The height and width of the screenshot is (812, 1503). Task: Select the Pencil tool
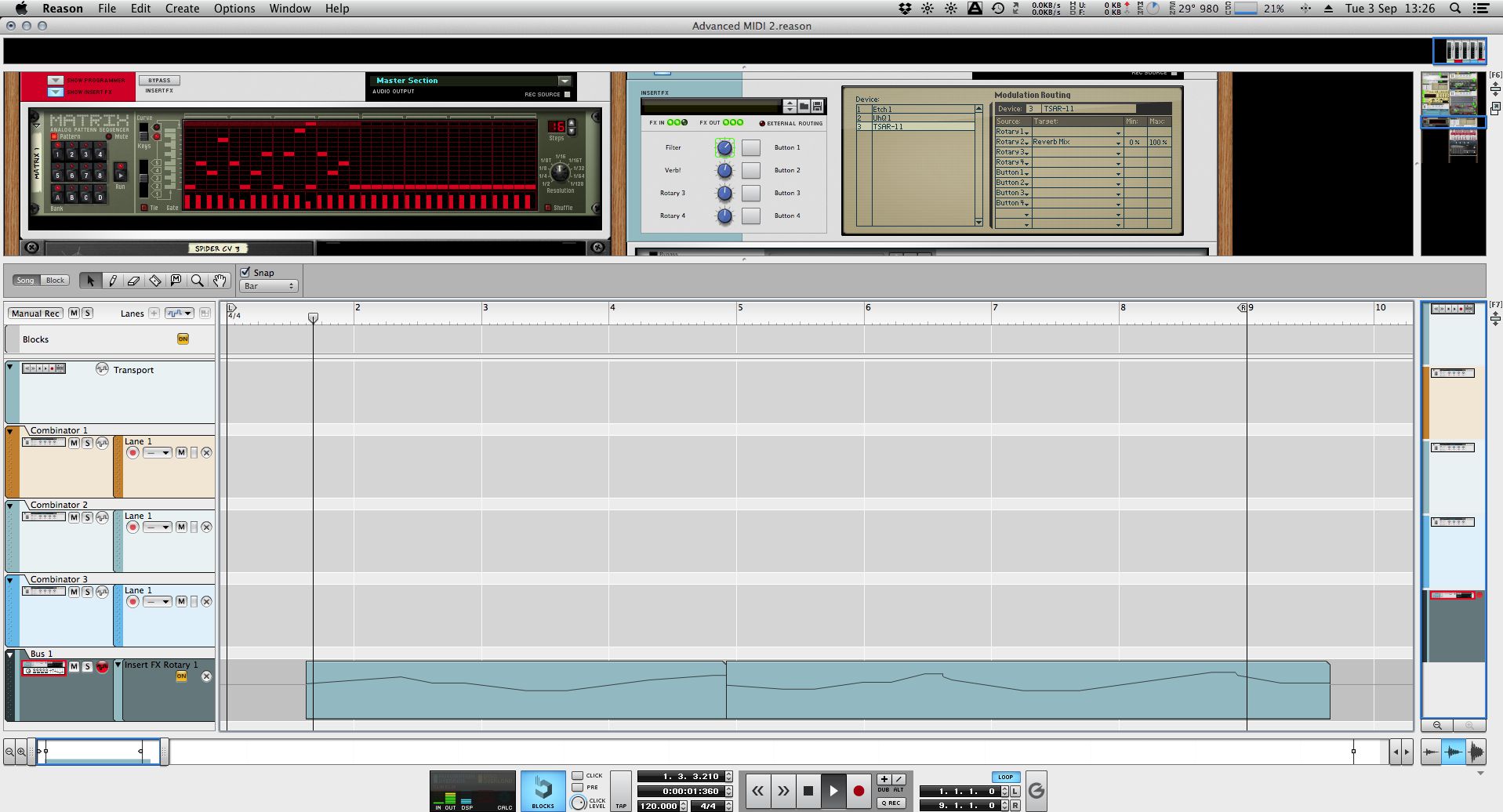pyautogui.click(x=112, y=280)
